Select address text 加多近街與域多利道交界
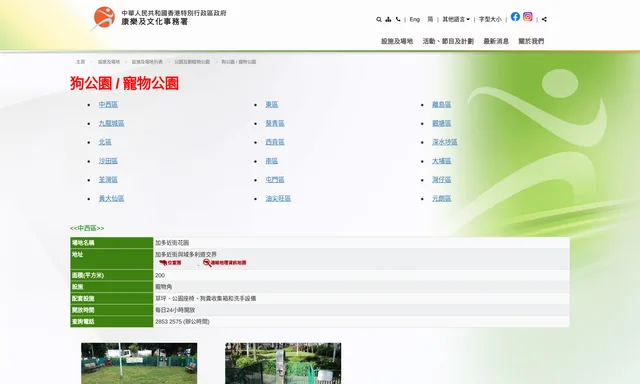 pyautogui.click(x=186, y=254)
